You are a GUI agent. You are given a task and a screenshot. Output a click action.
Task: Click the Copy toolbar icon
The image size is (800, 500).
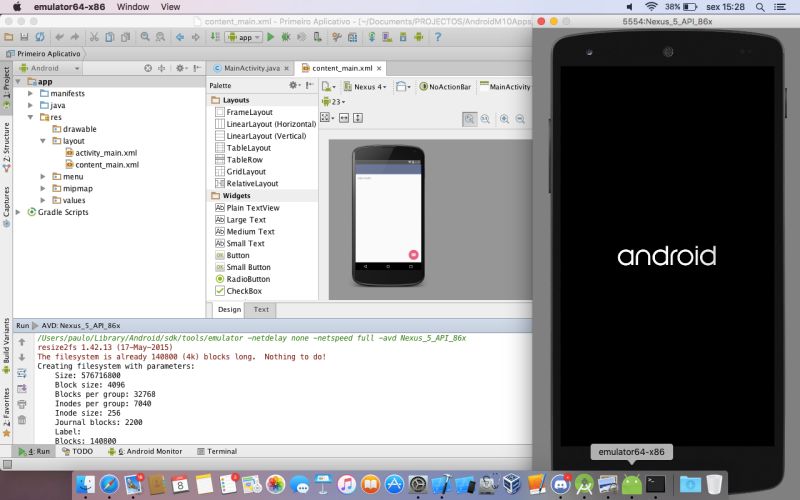[110, 37]
